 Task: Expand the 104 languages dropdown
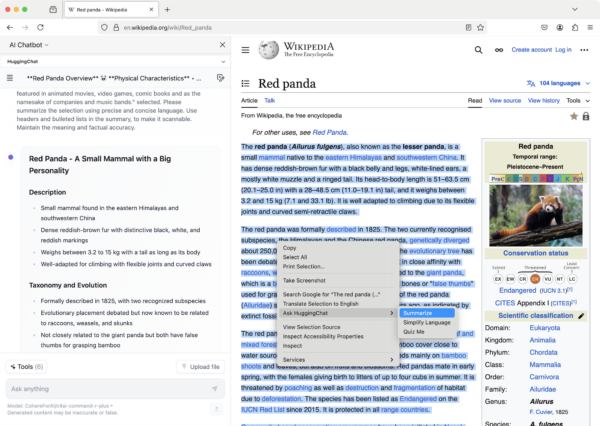(559, 84)
